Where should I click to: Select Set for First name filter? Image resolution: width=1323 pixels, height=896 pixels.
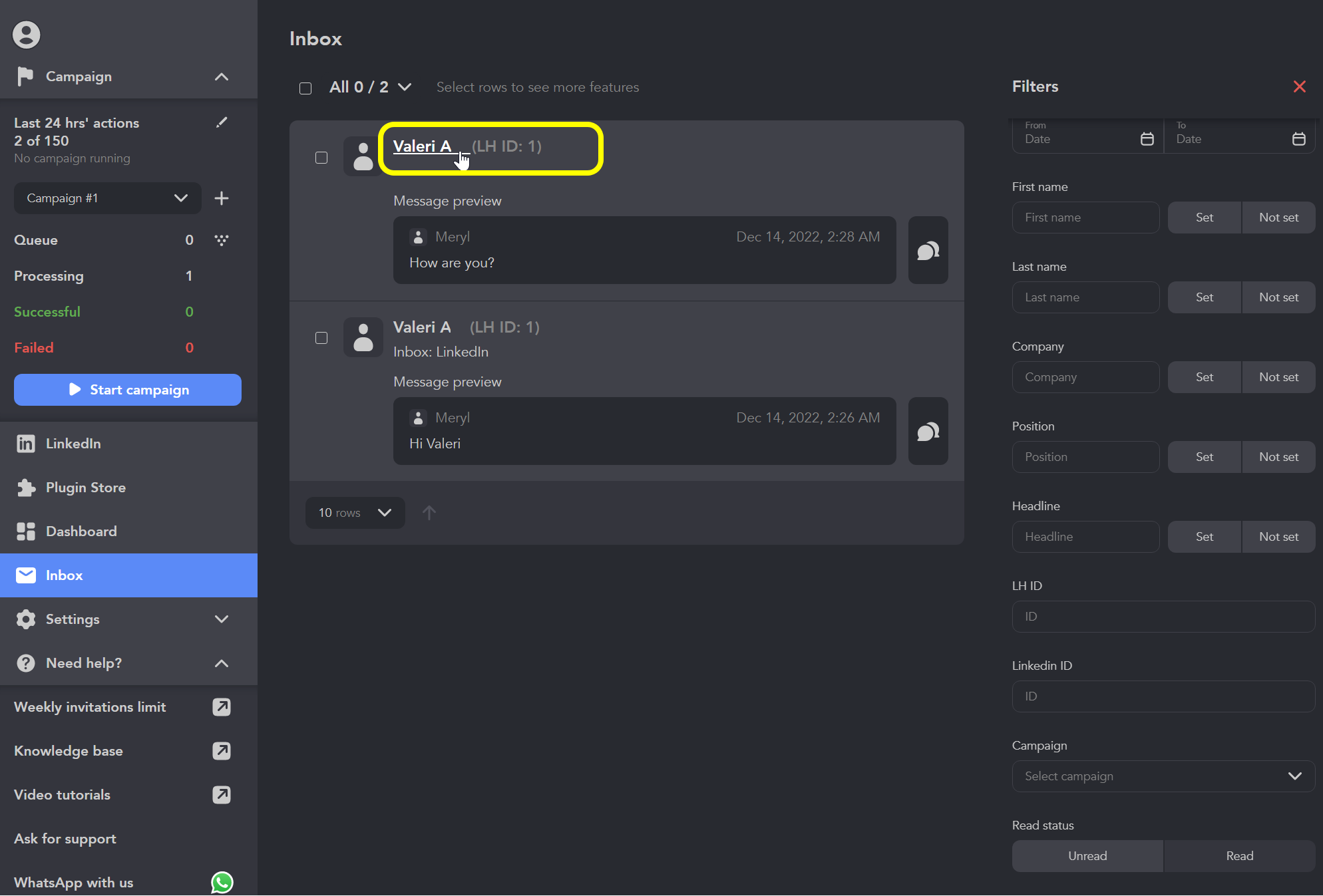click(1205, 218)
